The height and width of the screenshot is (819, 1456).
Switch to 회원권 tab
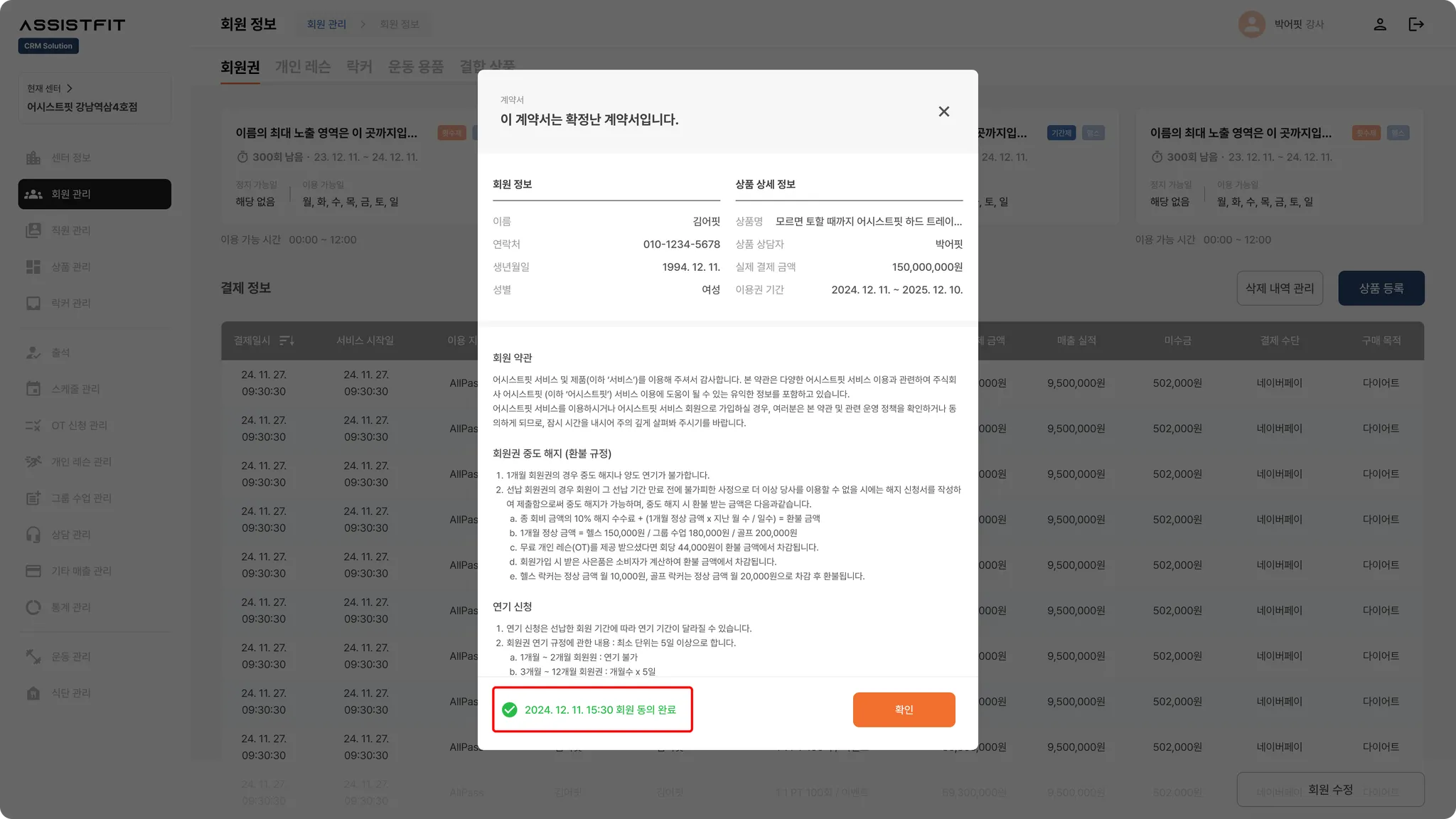click(240, 67)
